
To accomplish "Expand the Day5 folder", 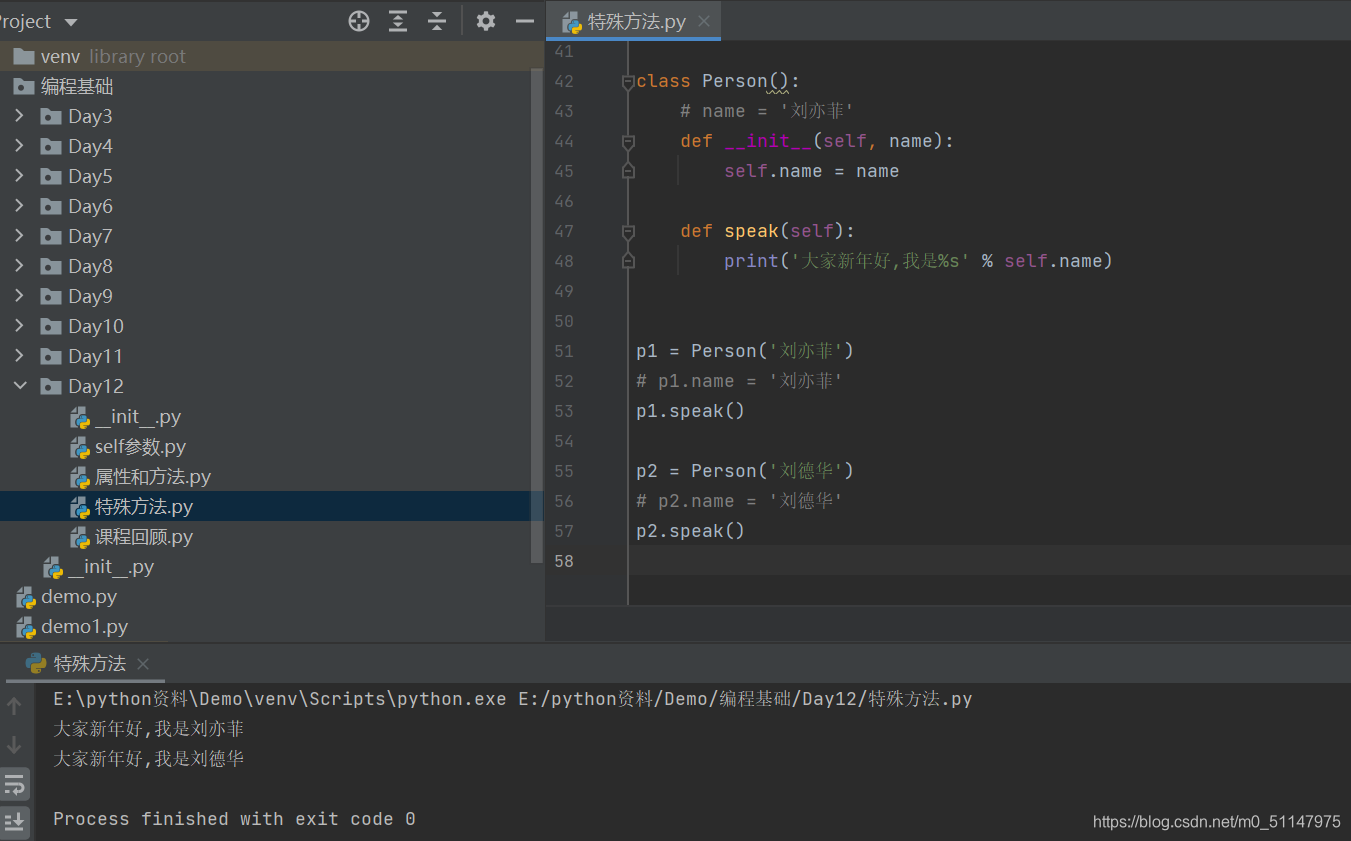I will point(19,176).
